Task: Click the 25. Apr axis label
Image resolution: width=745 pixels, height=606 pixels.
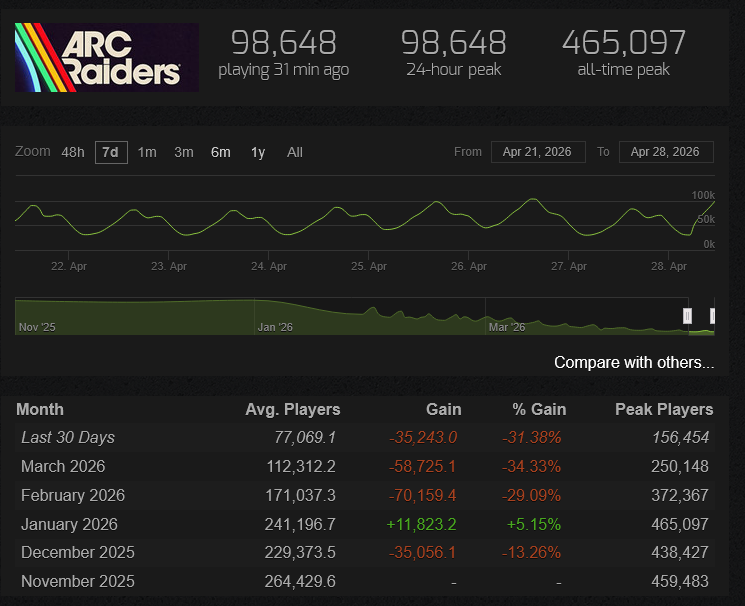Action: (x=369, y=266)
